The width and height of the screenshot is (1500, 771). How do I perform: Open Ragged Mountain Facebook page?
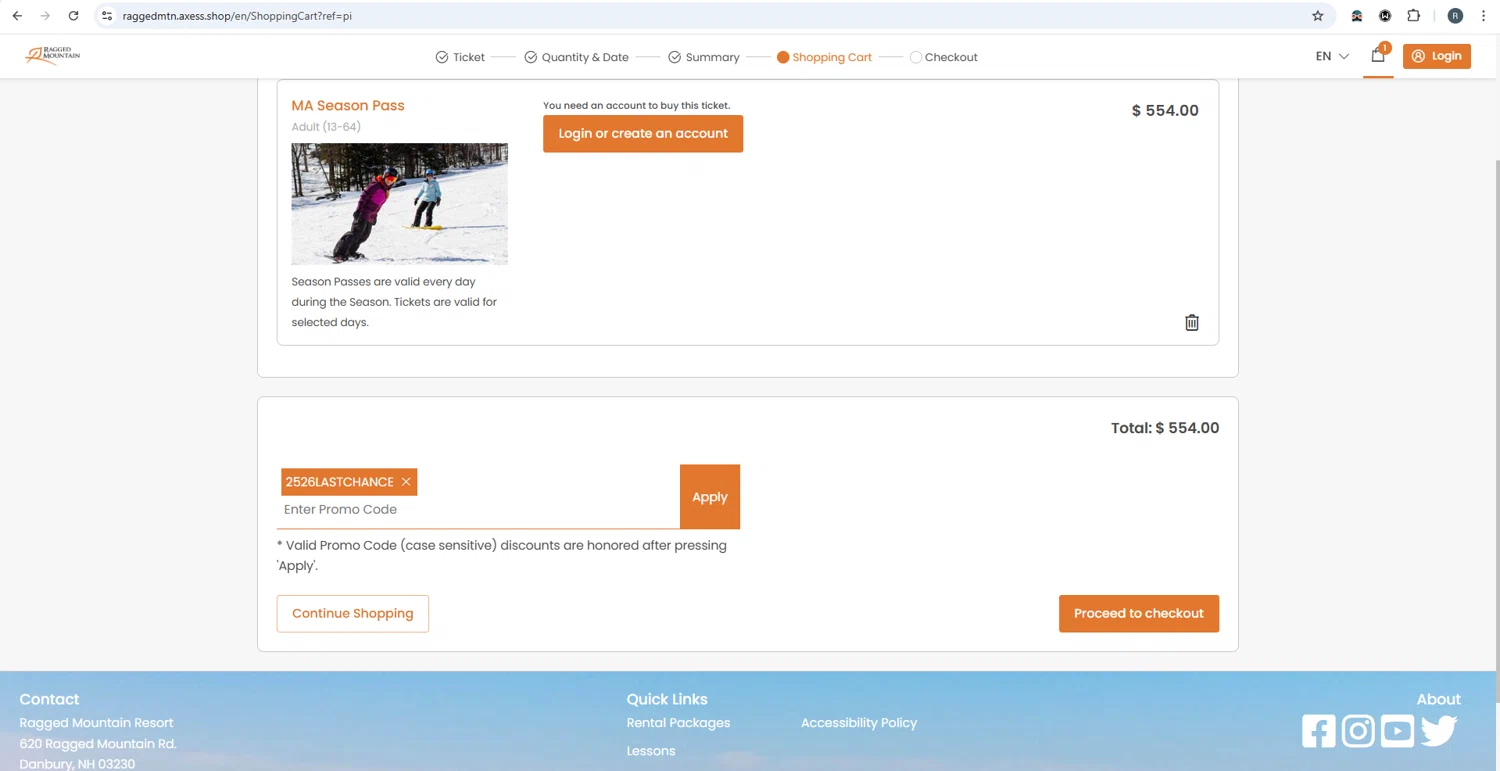point(1318,731)
